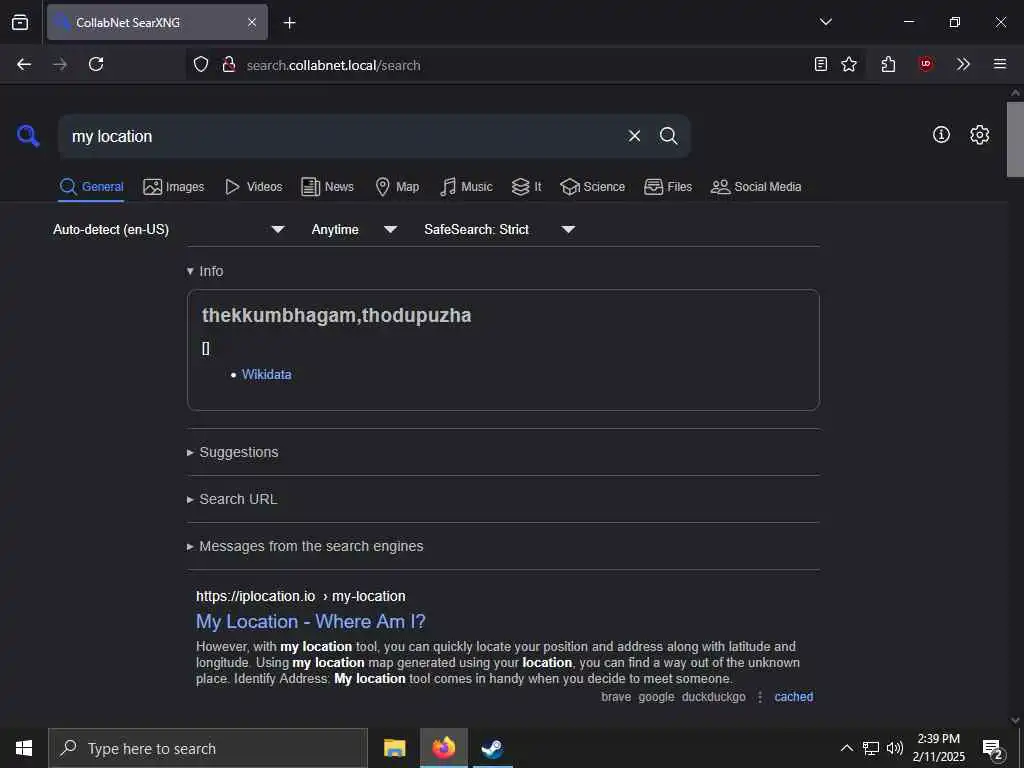Submit search with the magnifier icon

point(668,136)
